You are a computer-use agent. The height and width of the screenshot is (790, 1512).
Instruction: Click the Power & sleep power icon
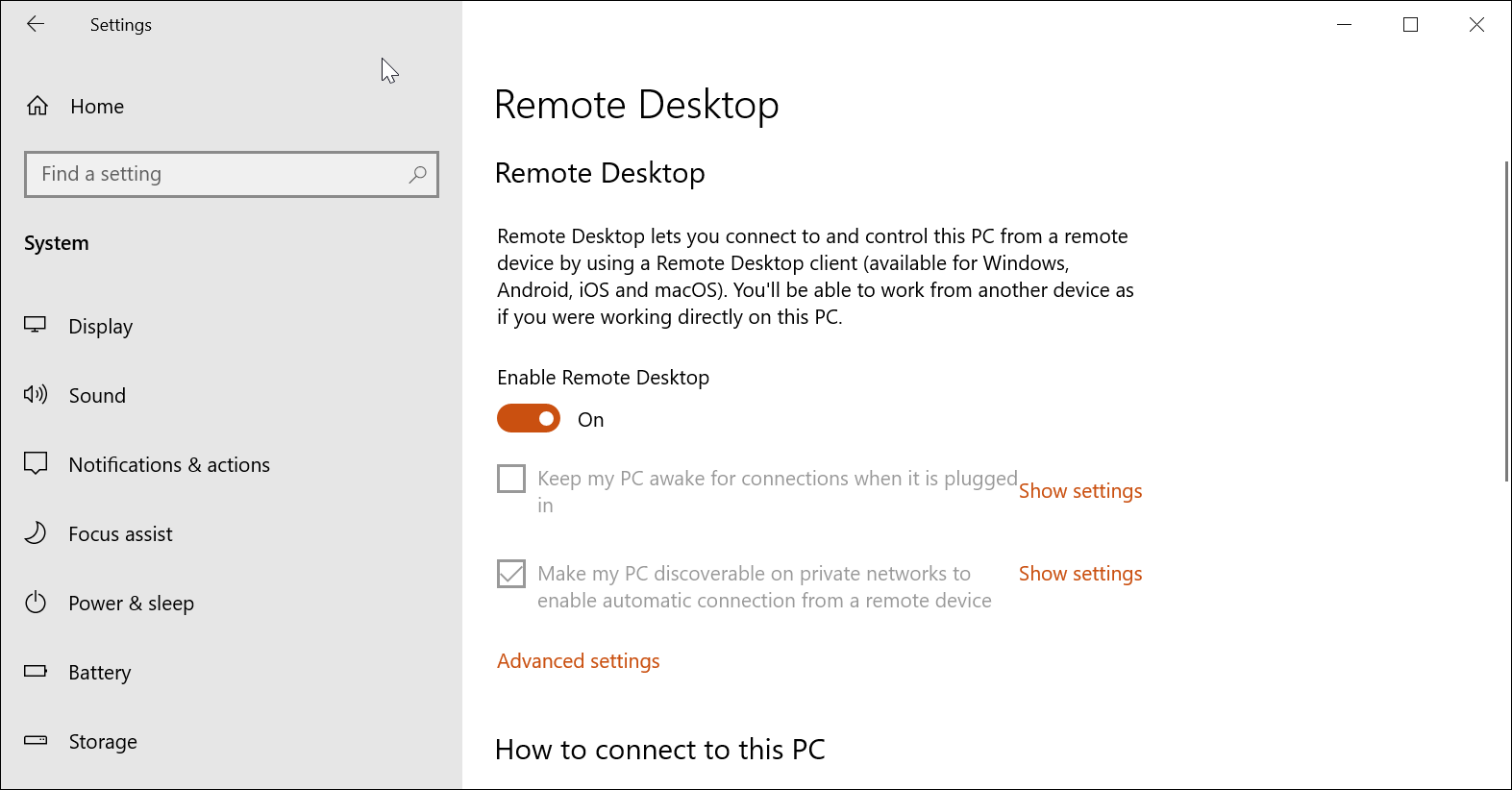pyautogui.click(x=35, y=603)
